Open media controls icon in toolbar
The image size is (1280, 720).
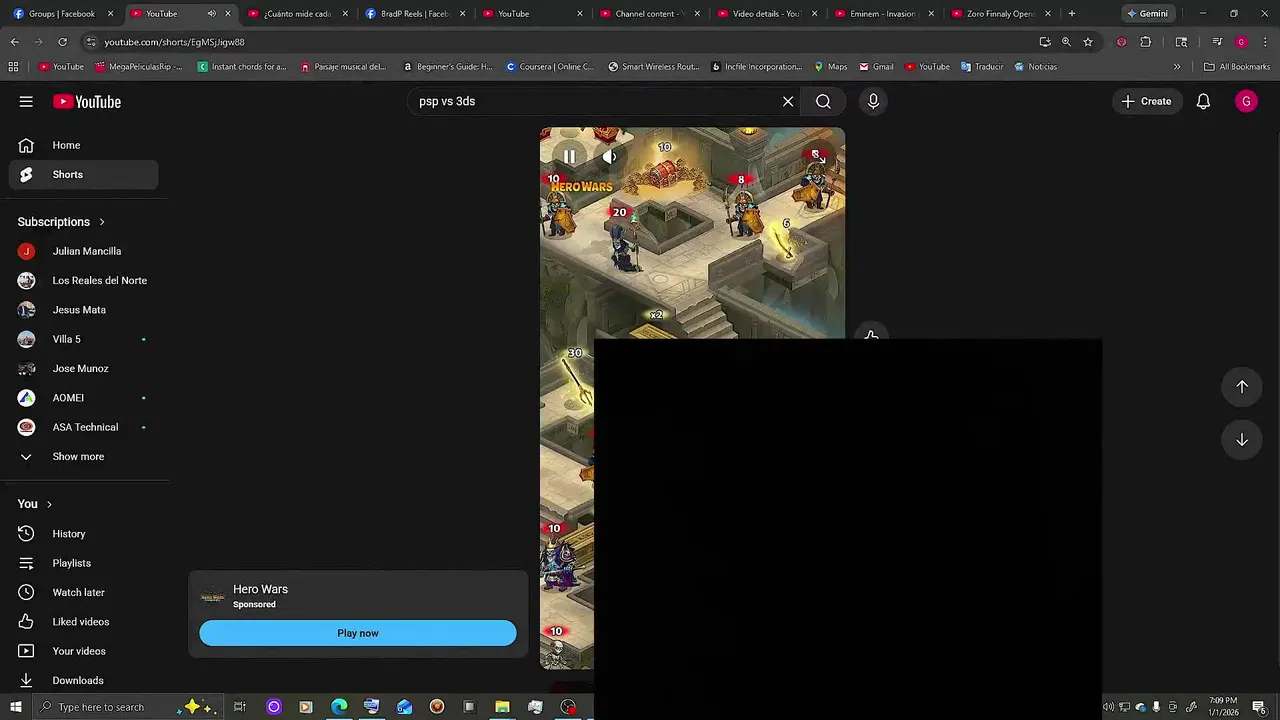pyautogui.click(x=1217, y=42)
